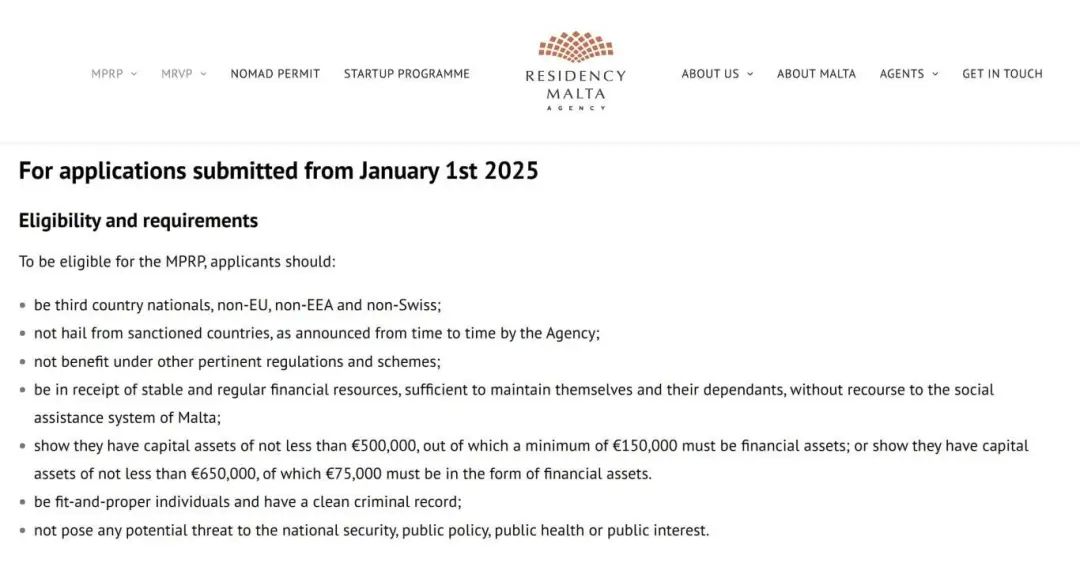Click the RESIDENCY MALTA logo text
Image resolution: width=1080 pixels, height=563 pixels.
(575, 85)
